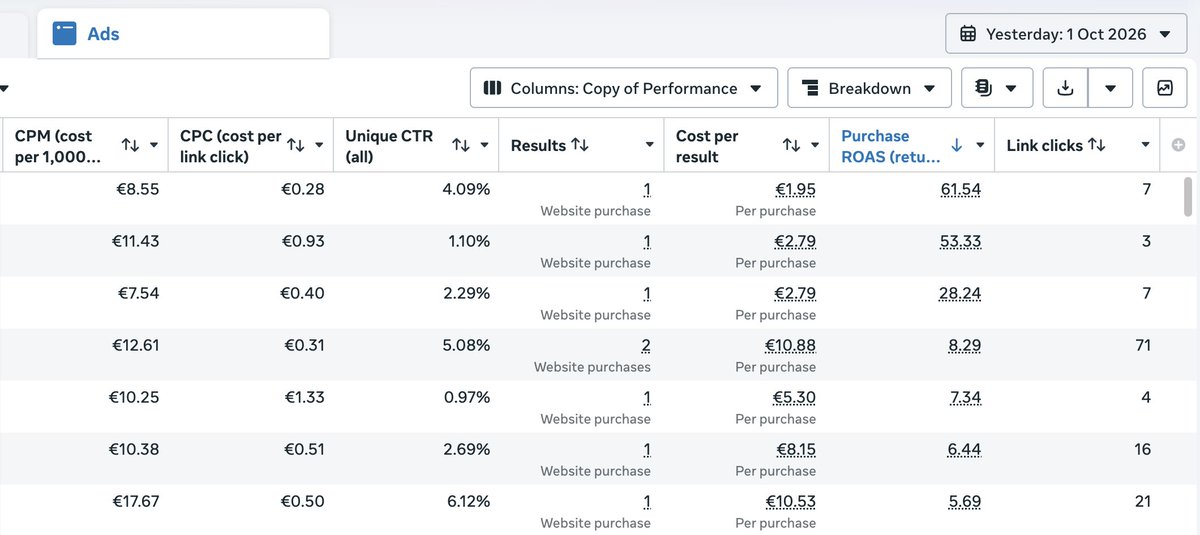
Task: Click Link clicks value 21
Action: point(1143,501)
